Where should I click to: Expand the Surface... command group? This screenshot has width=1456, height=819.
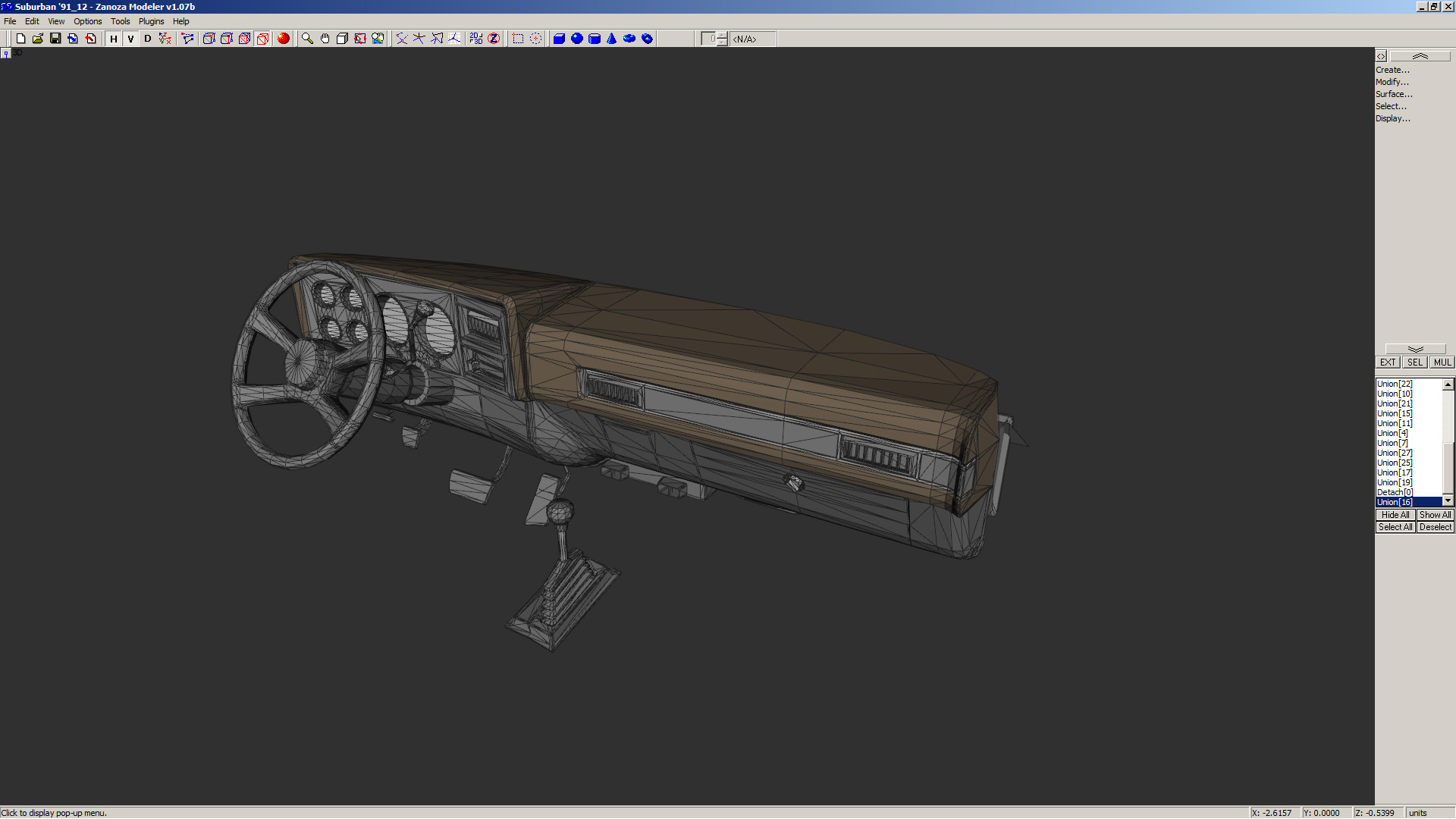click(1394, 94)
